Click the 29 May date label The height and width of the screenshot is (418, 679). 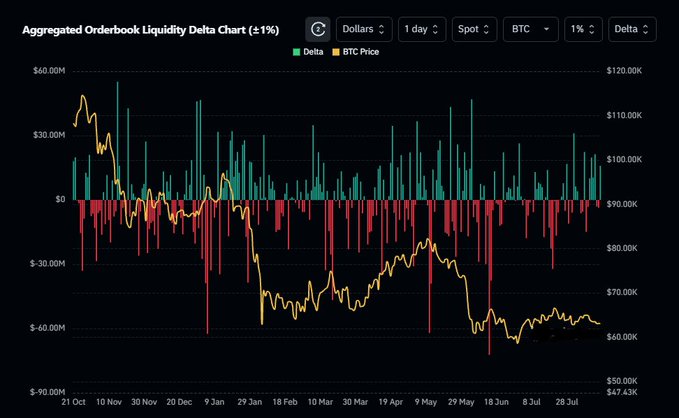461,402
